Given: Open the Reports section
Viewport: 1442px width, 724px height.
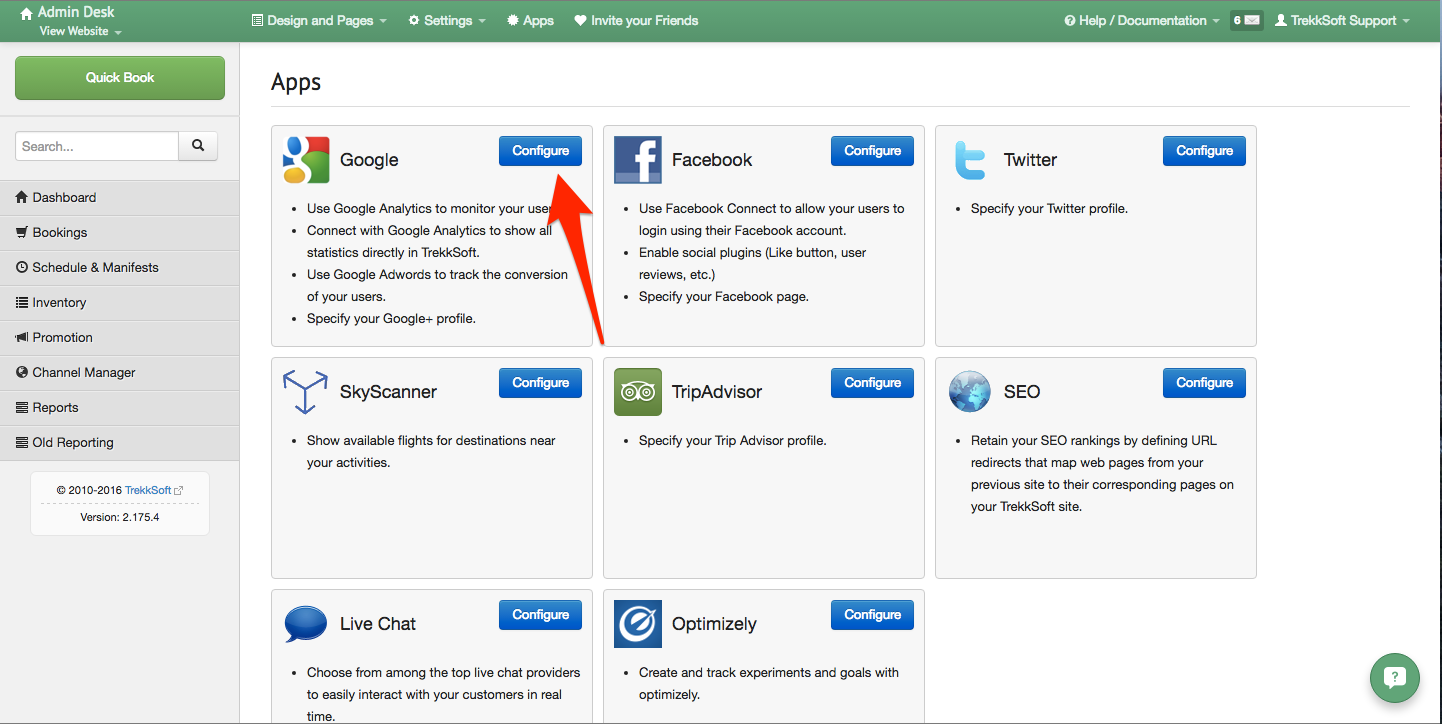Looking at the screenshot, I should click(120, 408).
